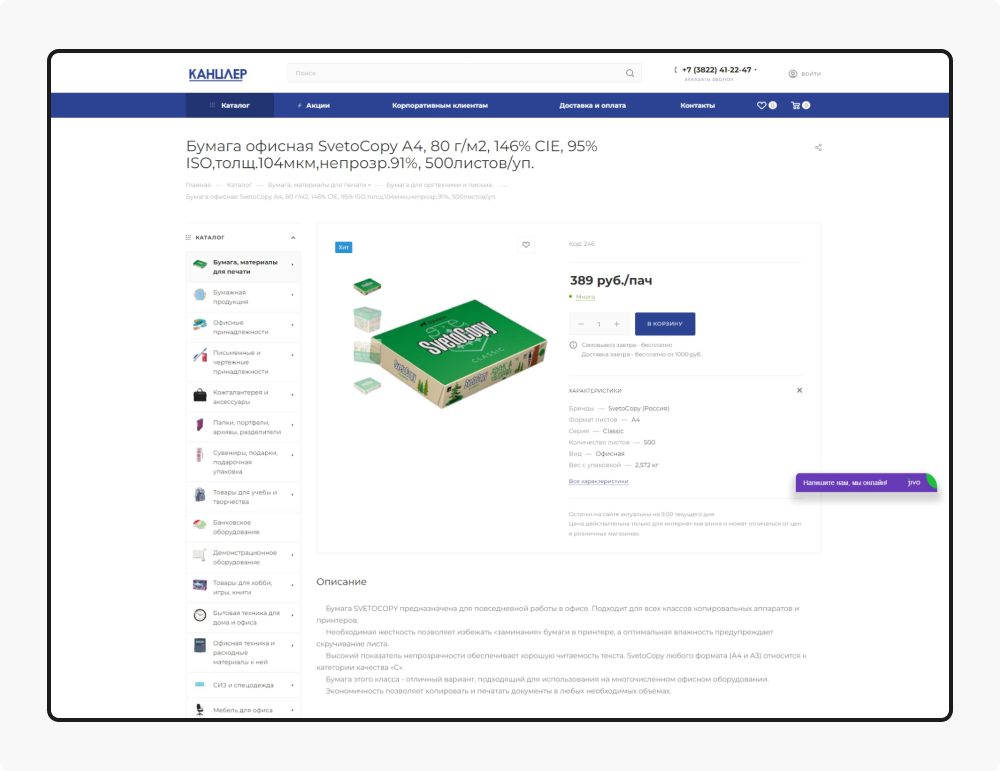This screenshot has height=771, width=1000.
Task: Select the fourth product thumbnail
Action: coord(367,385)
